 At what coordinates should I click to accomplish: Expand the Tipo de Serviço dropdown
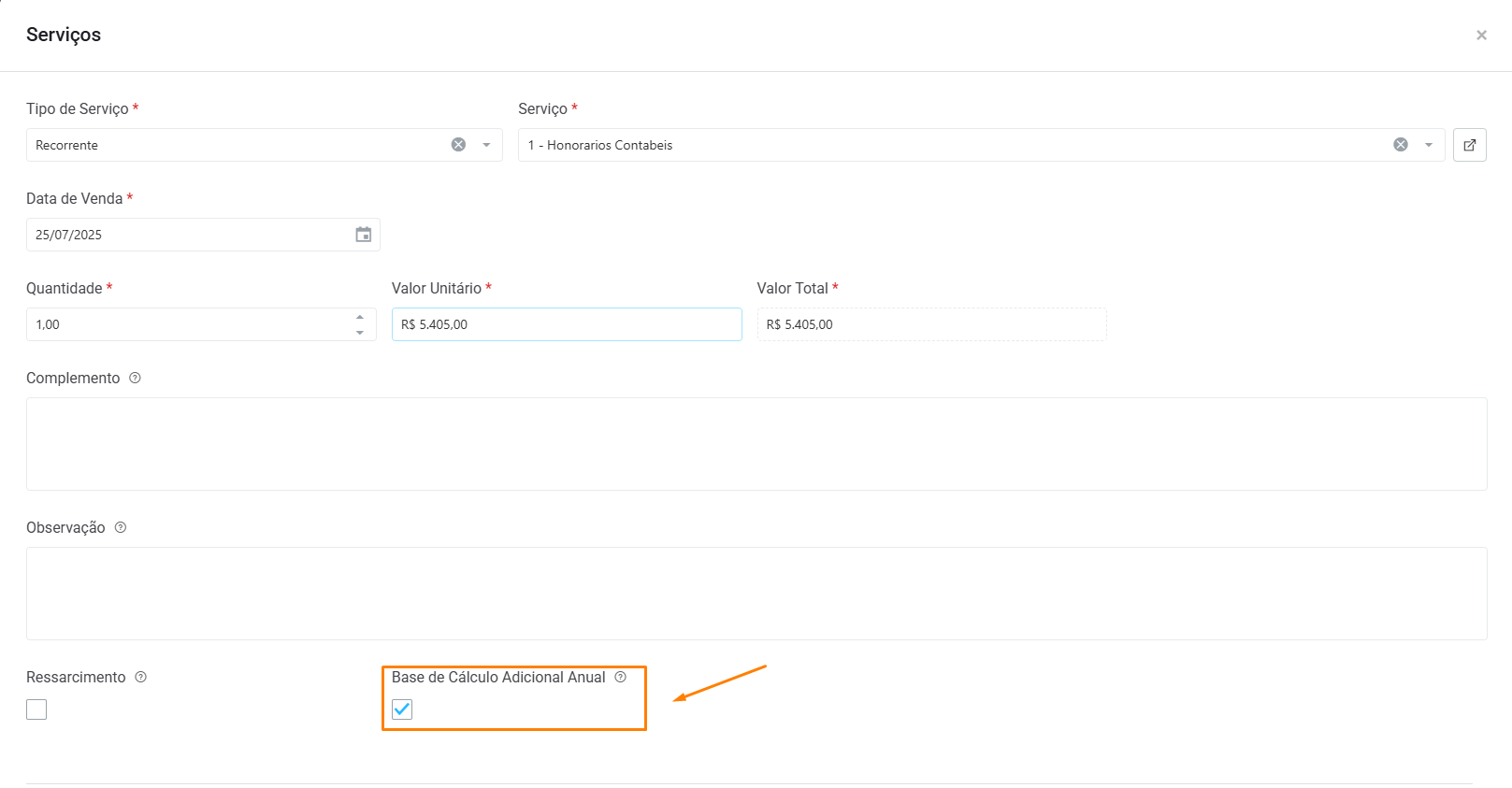486,145
